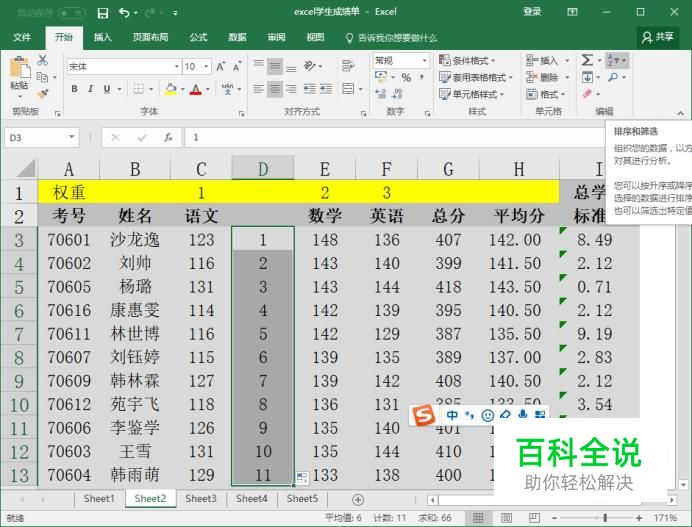The image size is (692, 527).
Task: Click the column G header
Action: [x=448, y=169]
